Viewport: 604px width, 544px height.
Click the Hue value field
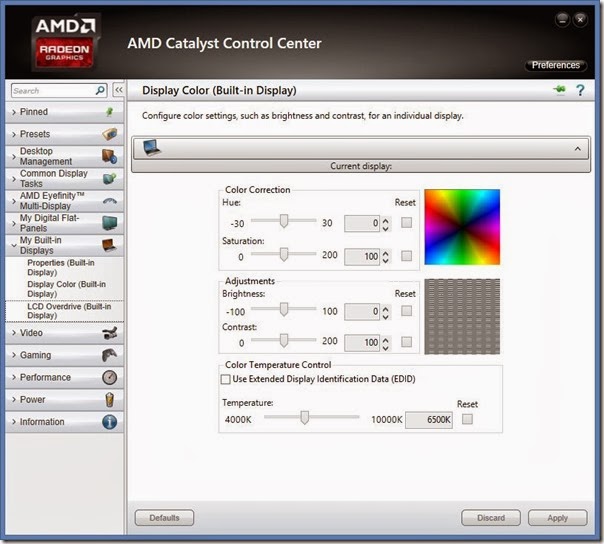[x=362, y=223]
